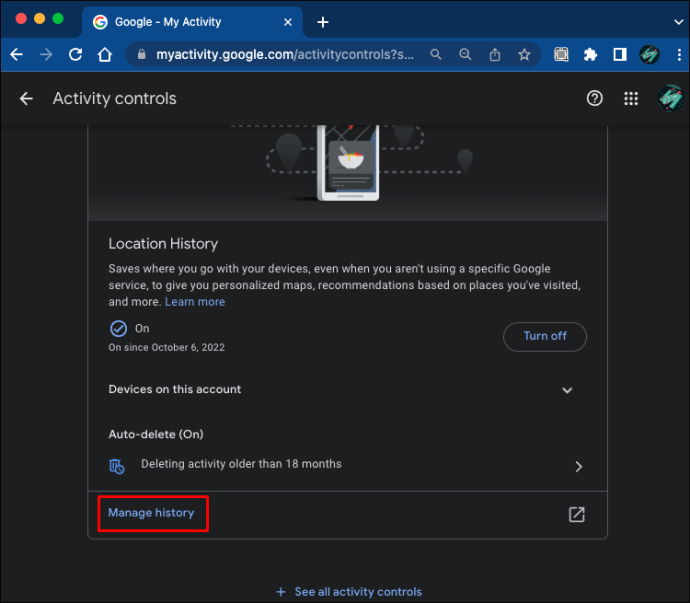Go back with the browser back arrow
Screen dimensions: 690x603
17,55
